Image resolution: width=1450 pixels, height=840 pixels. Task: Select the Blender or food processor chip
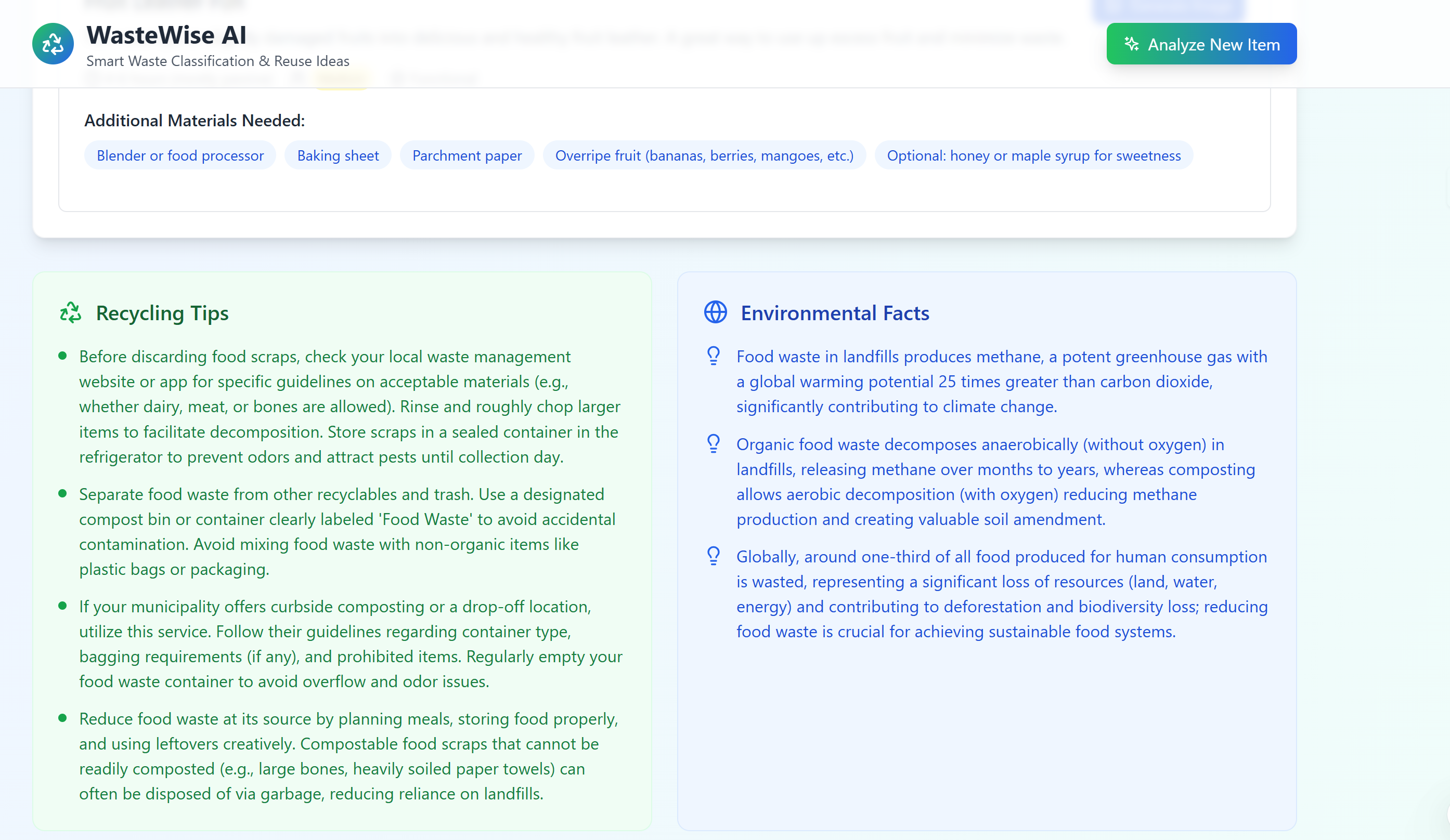click(x=180, y=156)
